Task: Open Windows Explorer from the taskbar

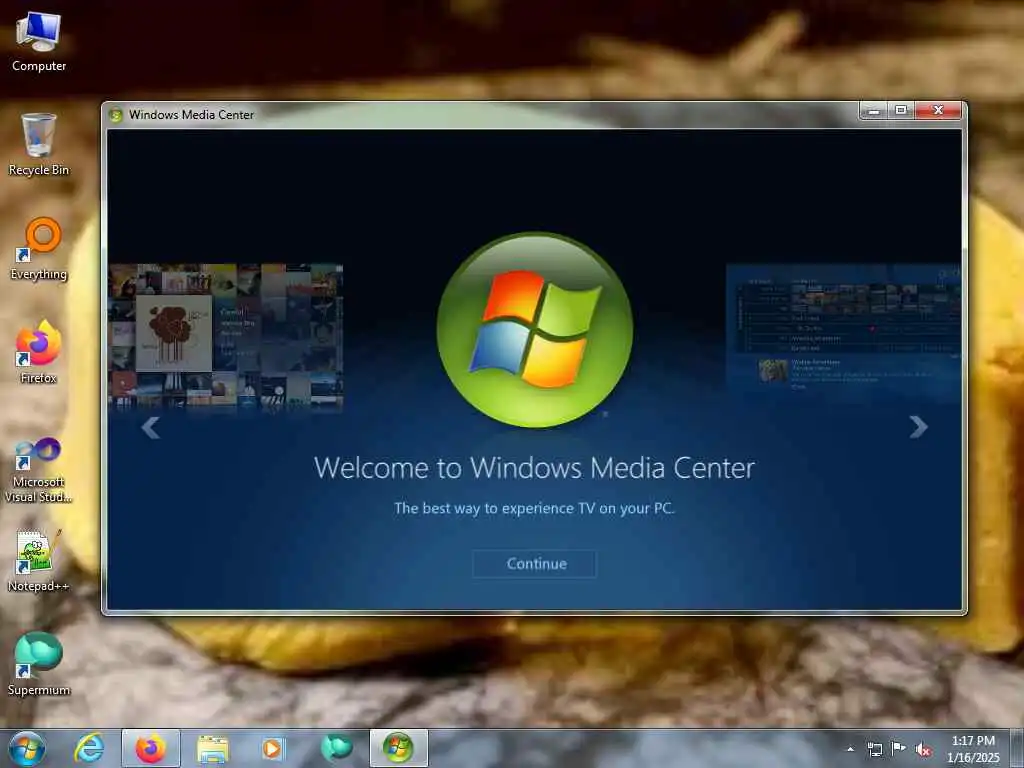Action: [x=213, y=749]
